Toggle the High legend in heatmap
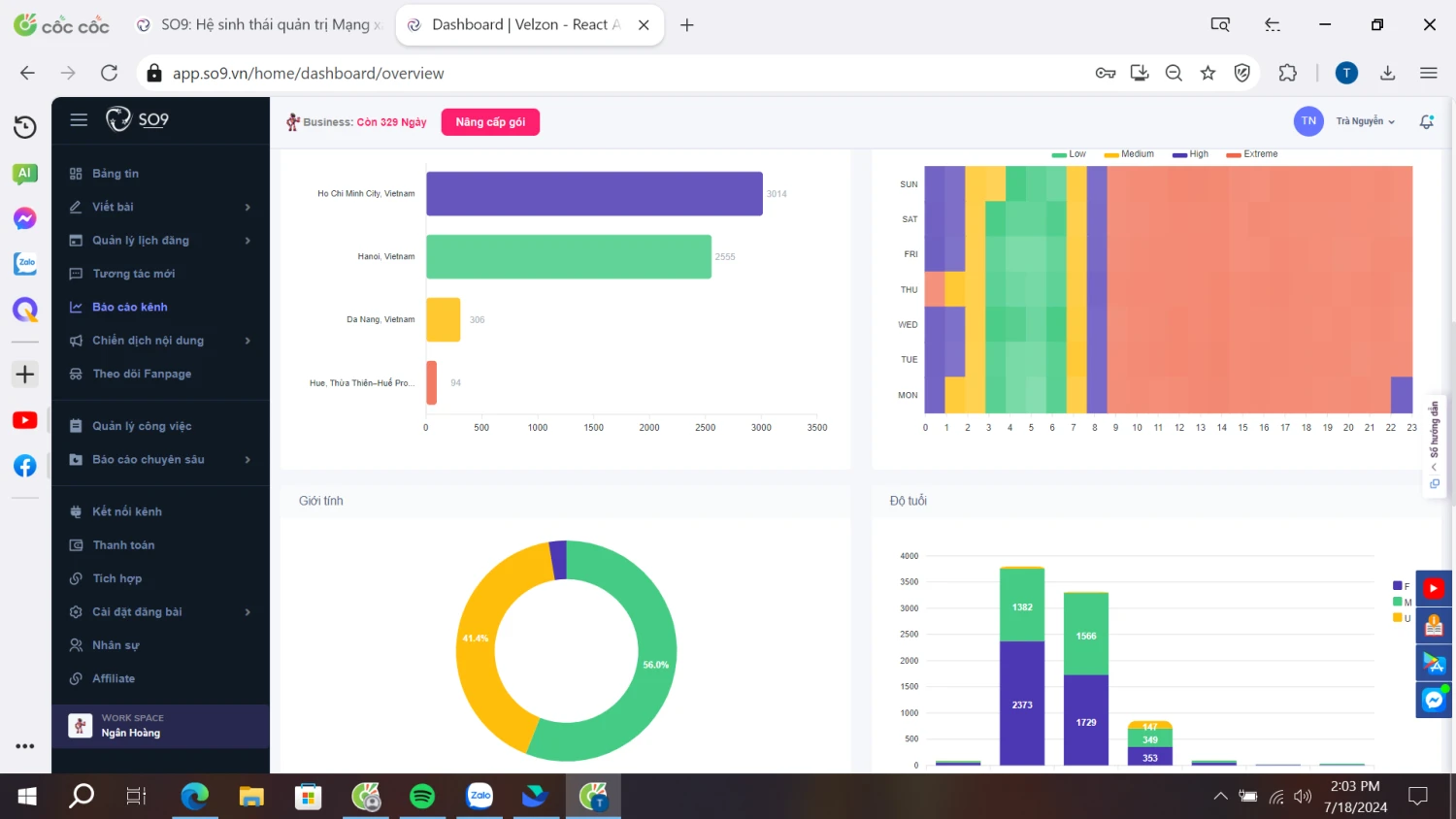The image size is (1456, 819). click(1190, 154)
